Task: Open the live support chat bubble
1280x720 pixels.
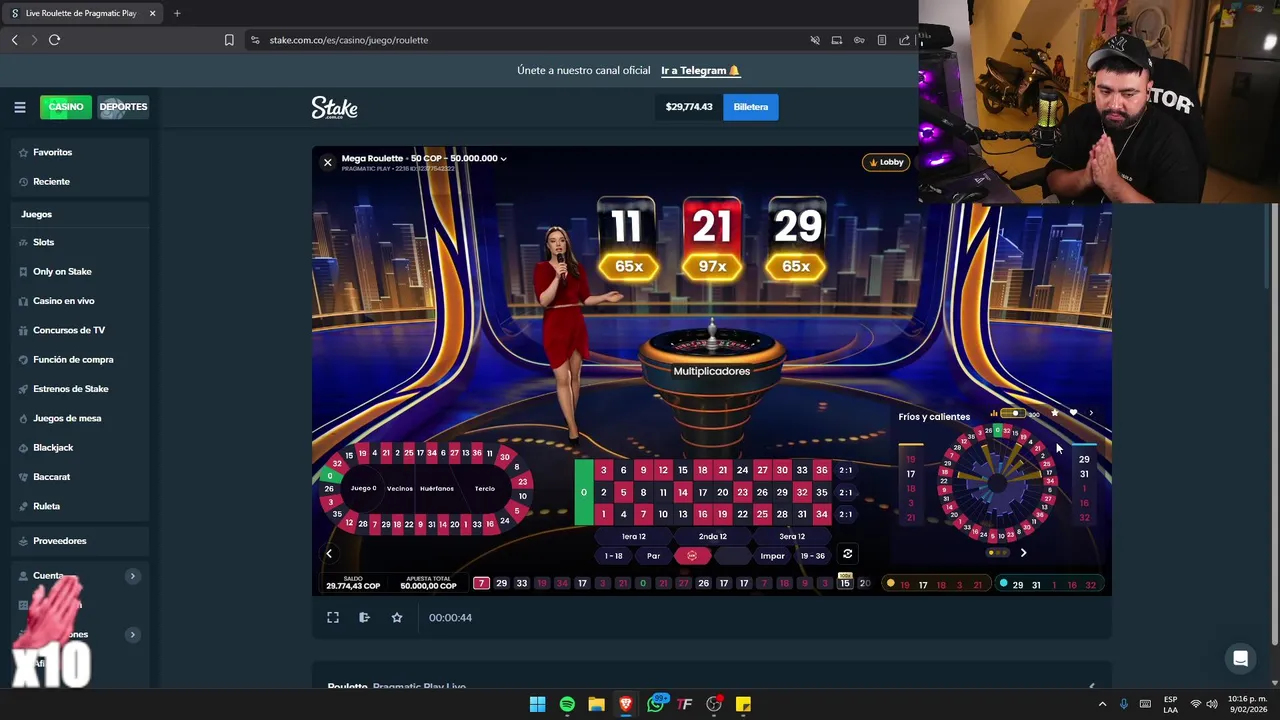Action: tap(1240, 659)
